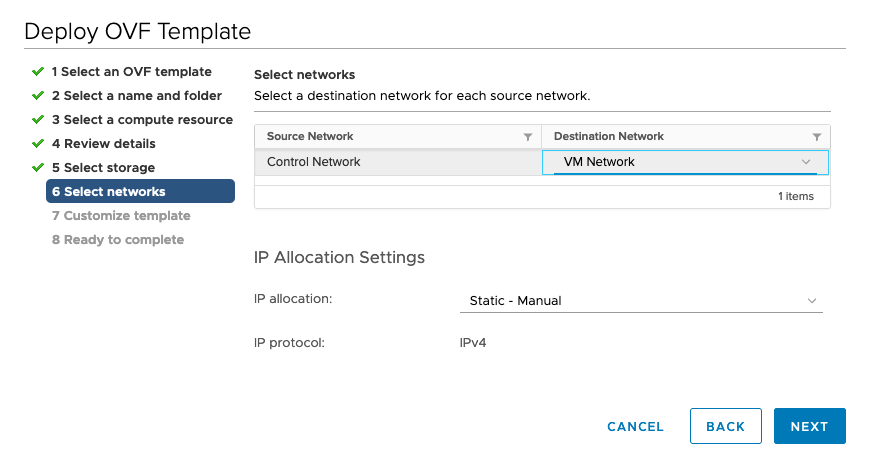Jump to step 4 Review details
This screenshot has height=455, width=869.
coord(104,144)
